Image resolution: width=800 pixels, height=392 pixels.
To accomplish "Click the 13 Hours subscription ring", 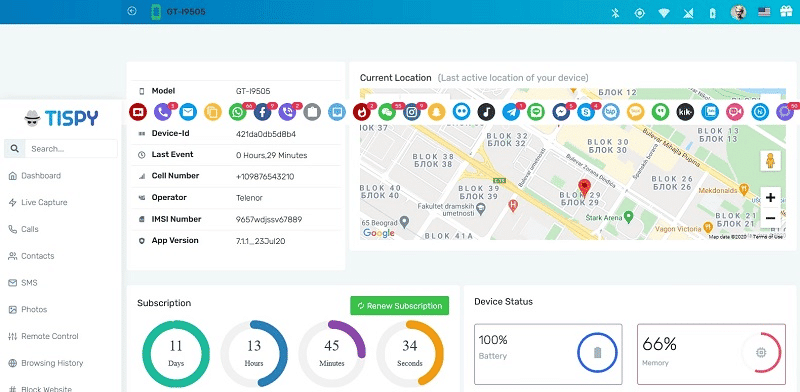I will click(254, 354).
